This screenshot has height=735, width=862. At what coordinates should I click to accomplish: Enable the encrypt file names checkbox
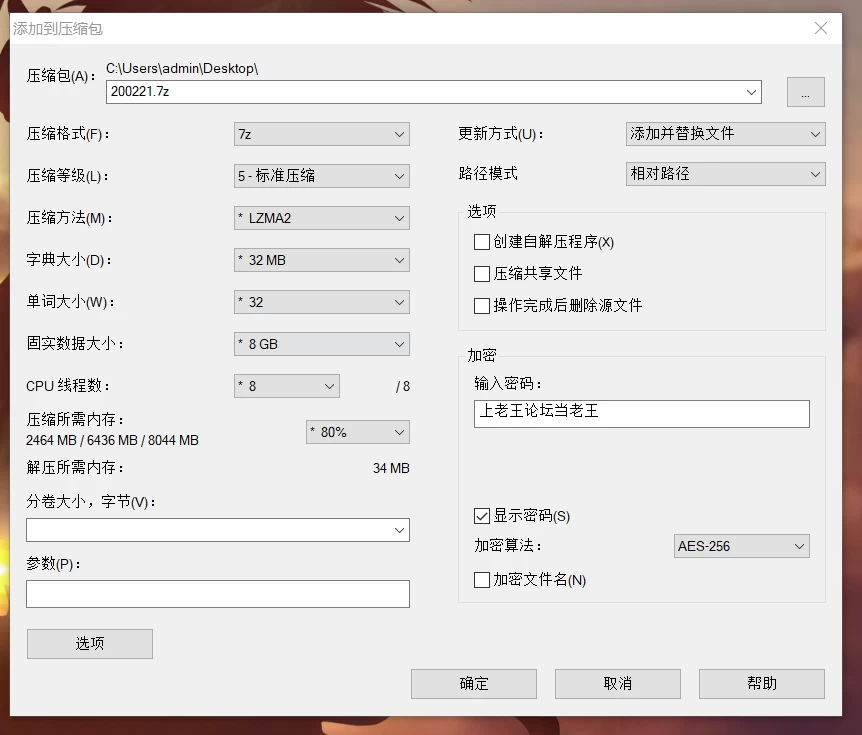pyautogui.click(x=482, y=580)
